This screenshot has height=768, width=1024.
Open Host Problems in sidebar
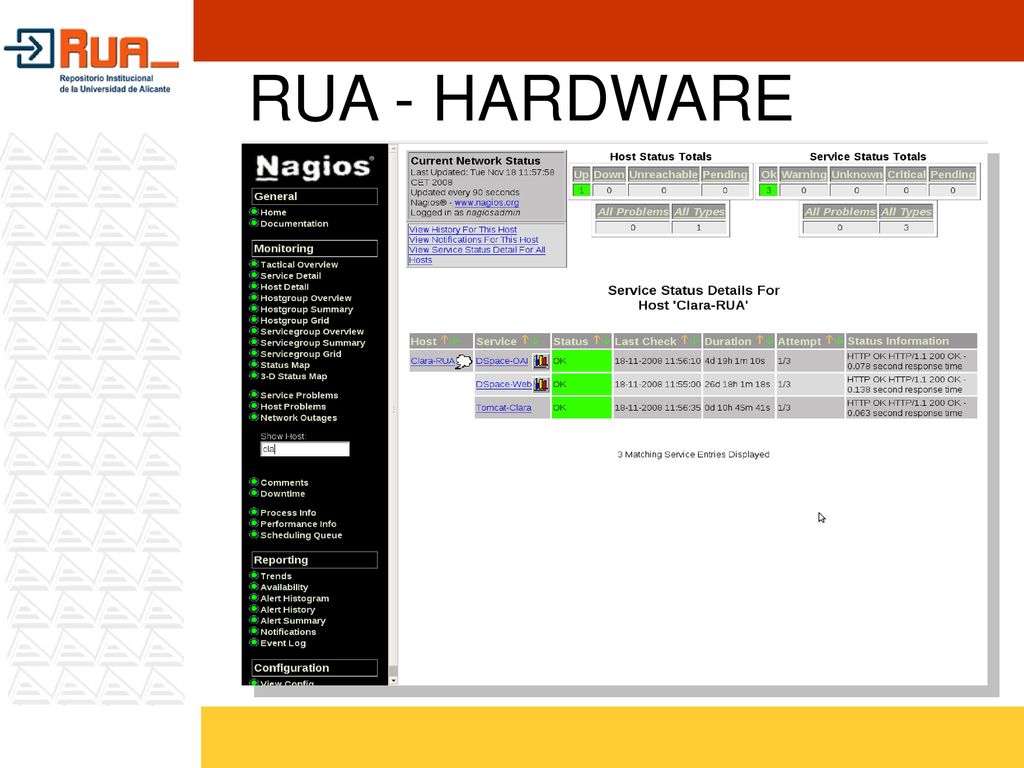pyautogui.click(x=293, y=406)
